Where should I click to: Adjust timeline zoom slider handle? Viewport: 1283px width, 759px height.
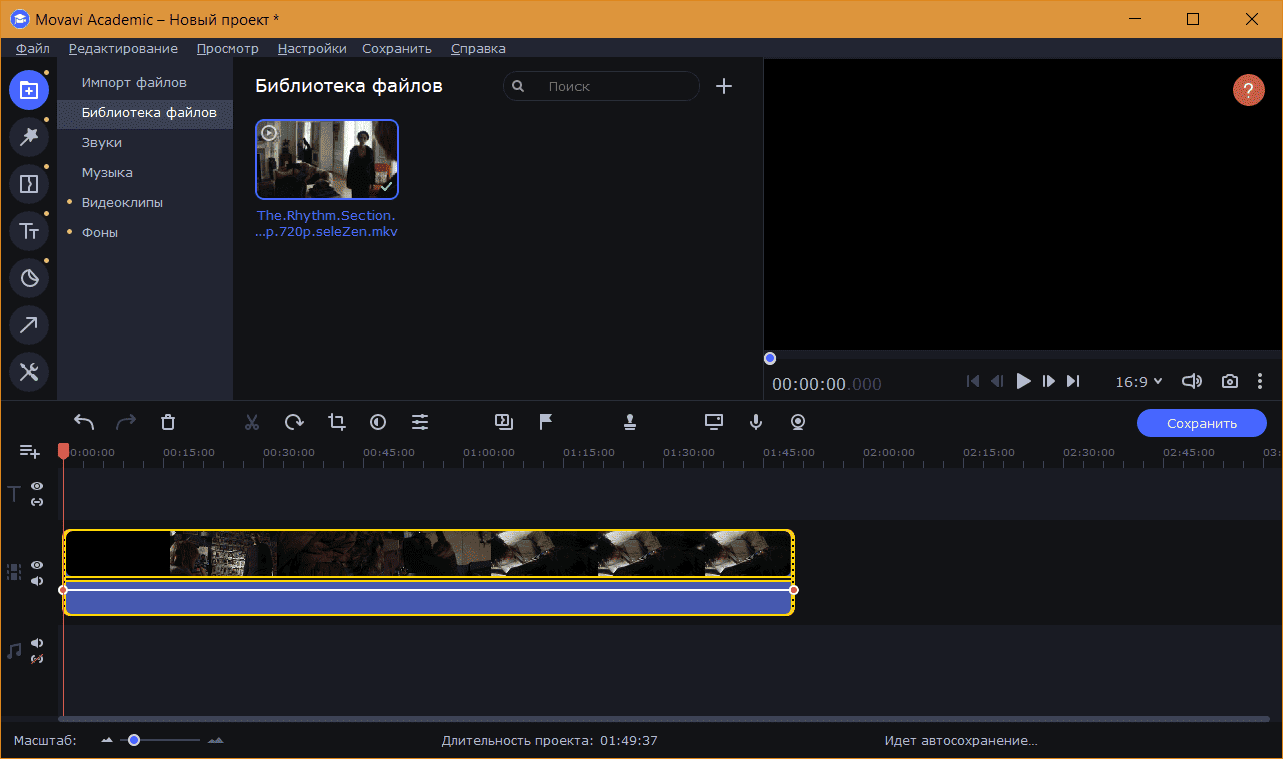[133, 740]
